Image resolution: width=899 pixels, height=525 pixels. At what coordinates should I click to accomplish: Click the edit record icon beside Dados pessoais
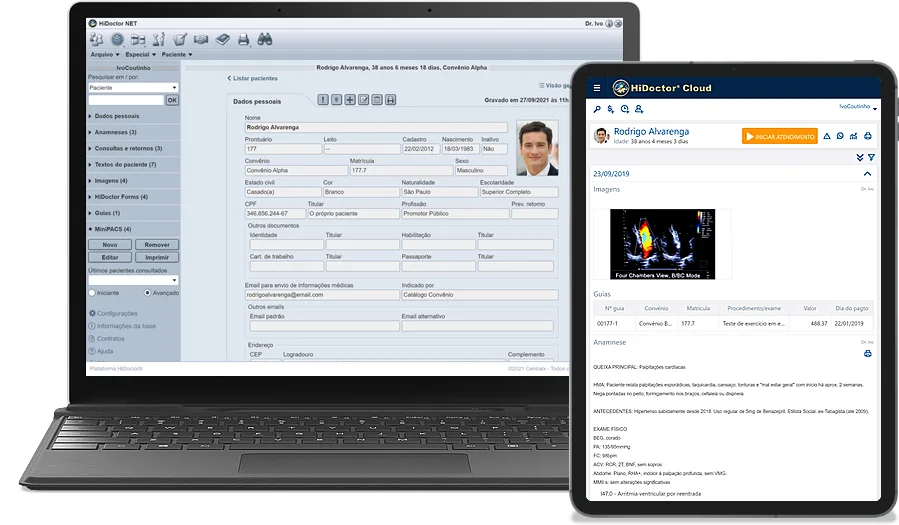(363, 100)
